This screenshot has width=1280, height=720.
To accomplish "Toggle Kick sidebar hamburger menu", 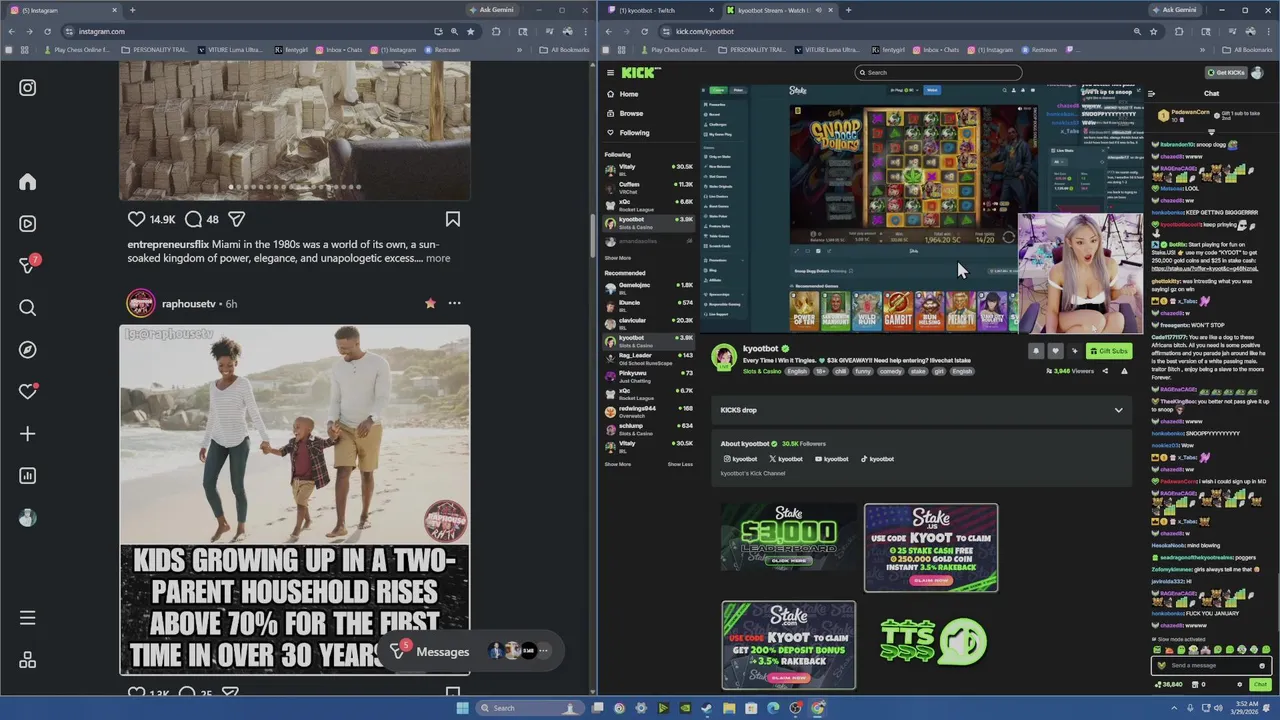I will coord(610,72).
